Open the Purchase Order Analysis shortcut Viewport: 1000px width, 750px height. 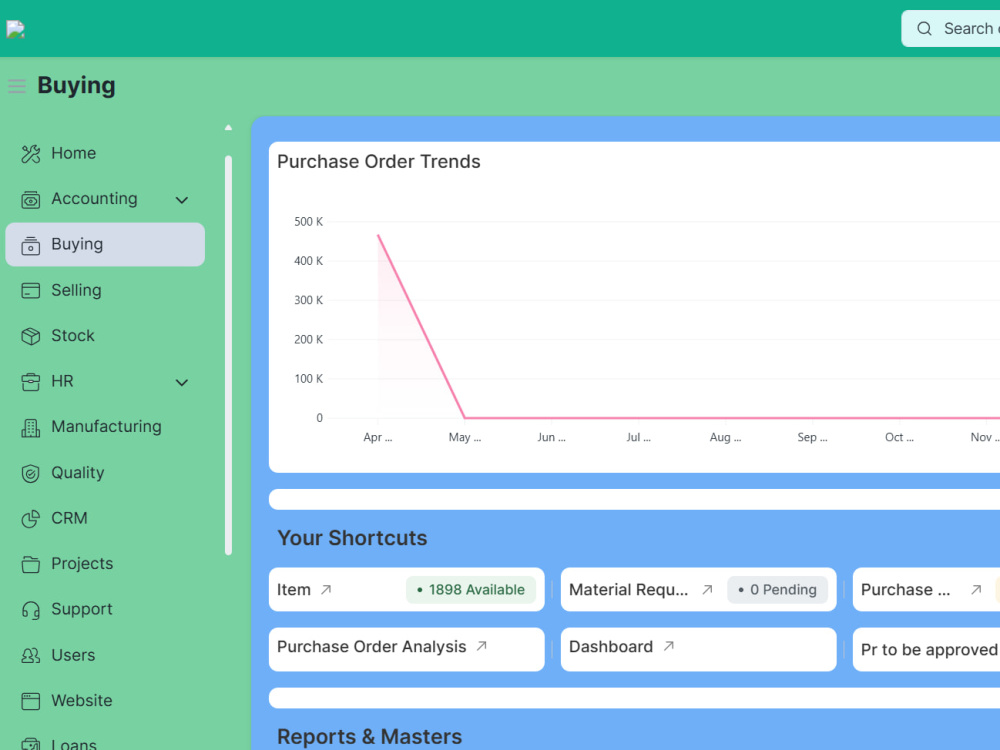tap(406, 649)
